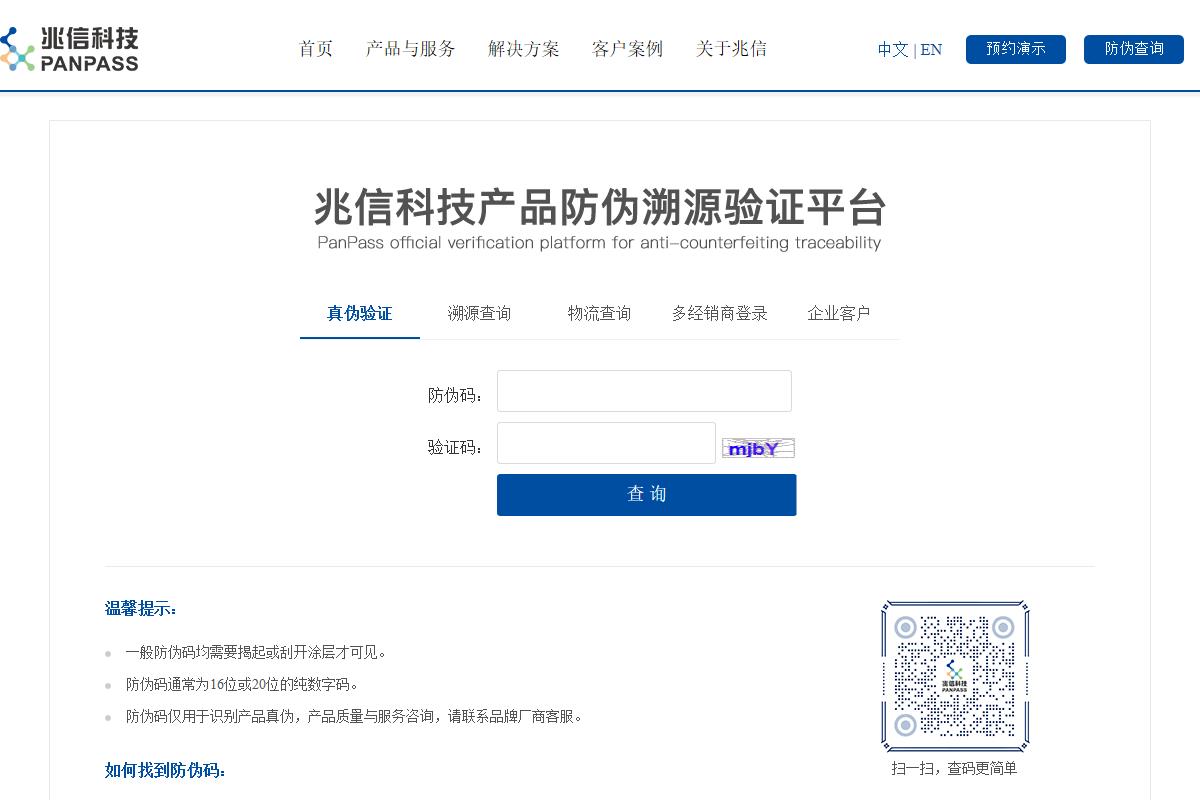
Task: Focus the 防伪码 input field
Action: (644, 391)
